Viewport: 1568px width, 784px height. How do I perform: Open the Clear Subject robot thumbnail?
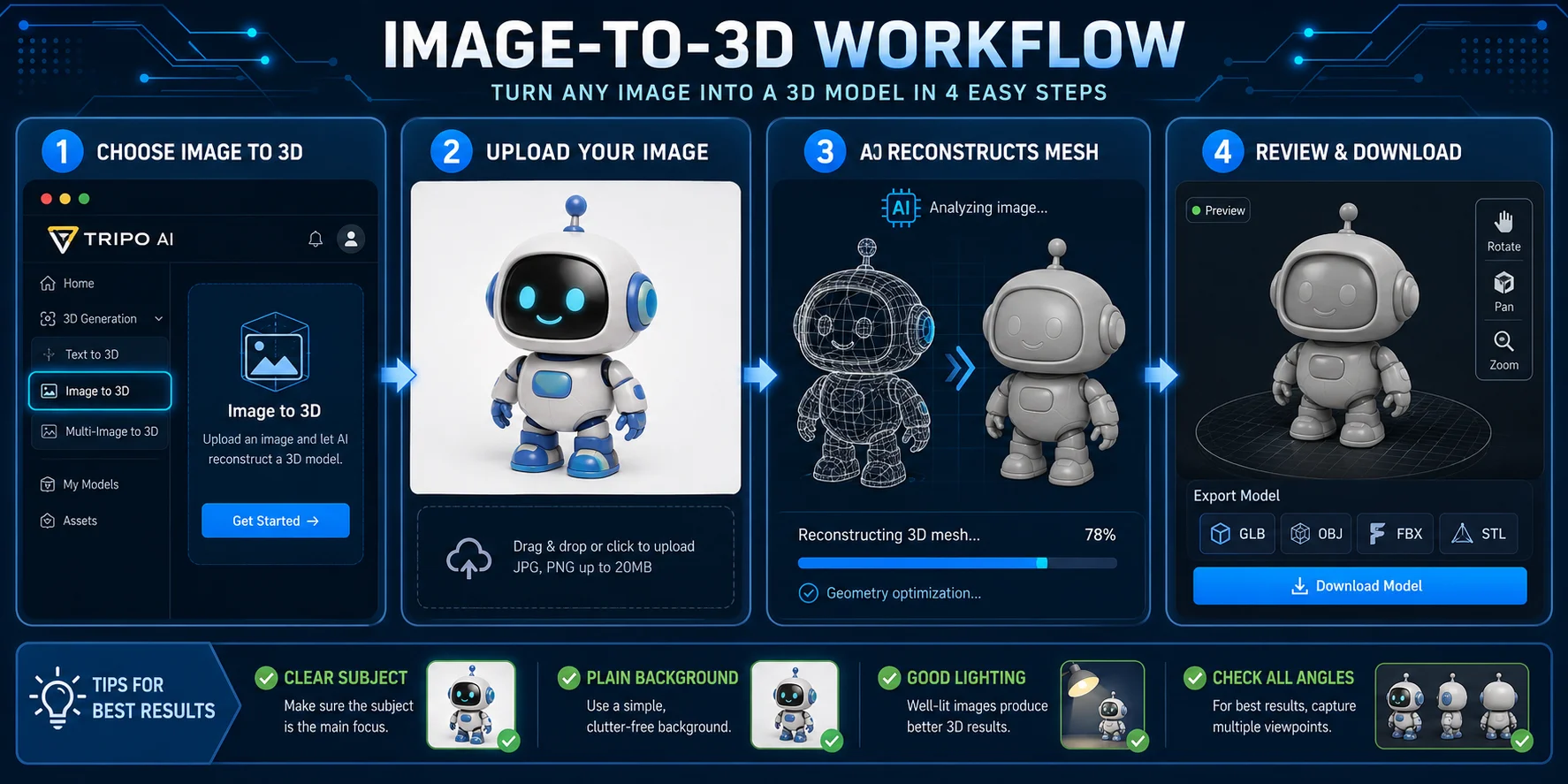(x=471, y=704)
